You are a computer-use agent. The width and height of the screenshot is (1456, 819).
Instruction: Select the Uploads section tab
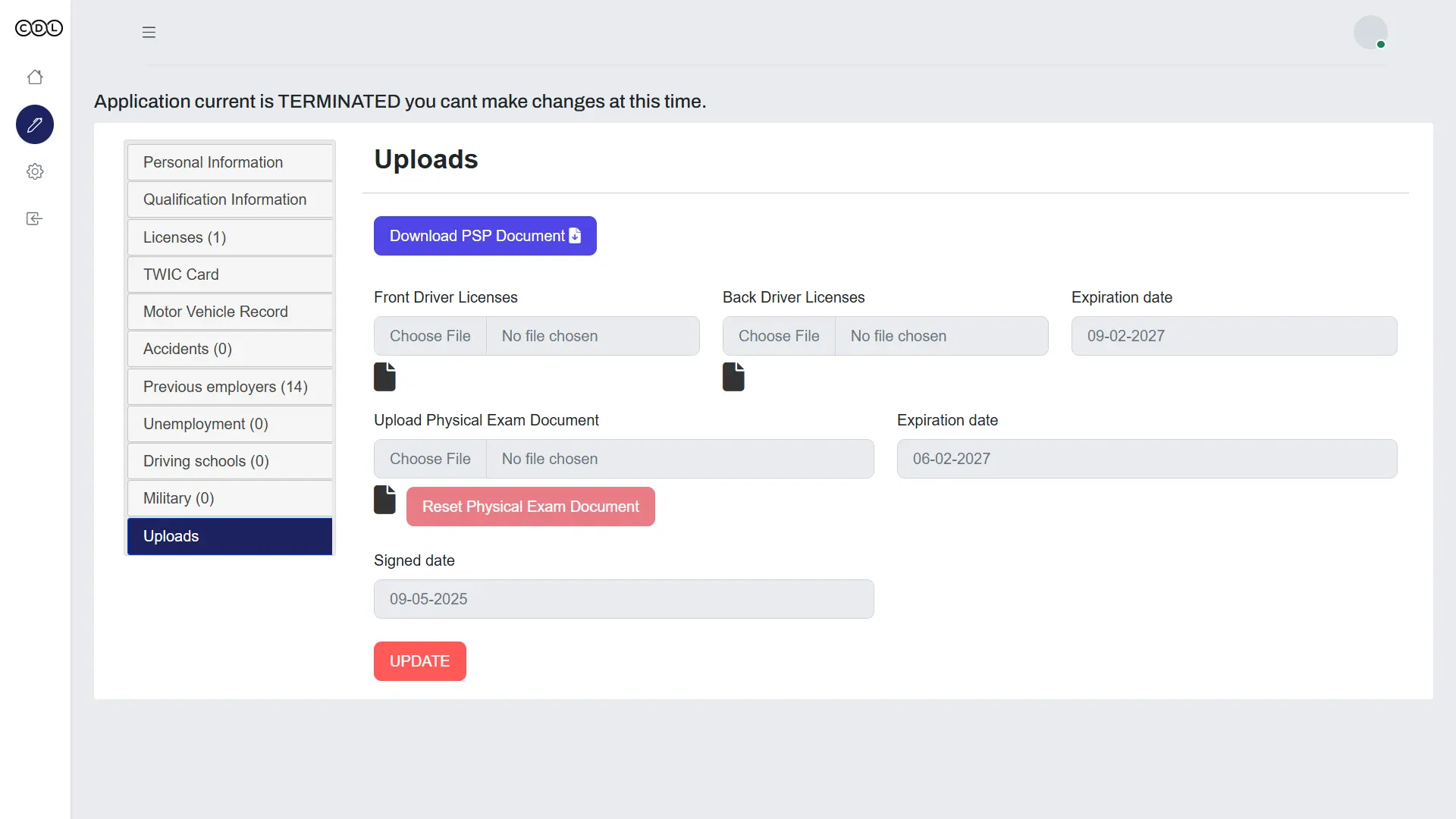pos(230,536)
